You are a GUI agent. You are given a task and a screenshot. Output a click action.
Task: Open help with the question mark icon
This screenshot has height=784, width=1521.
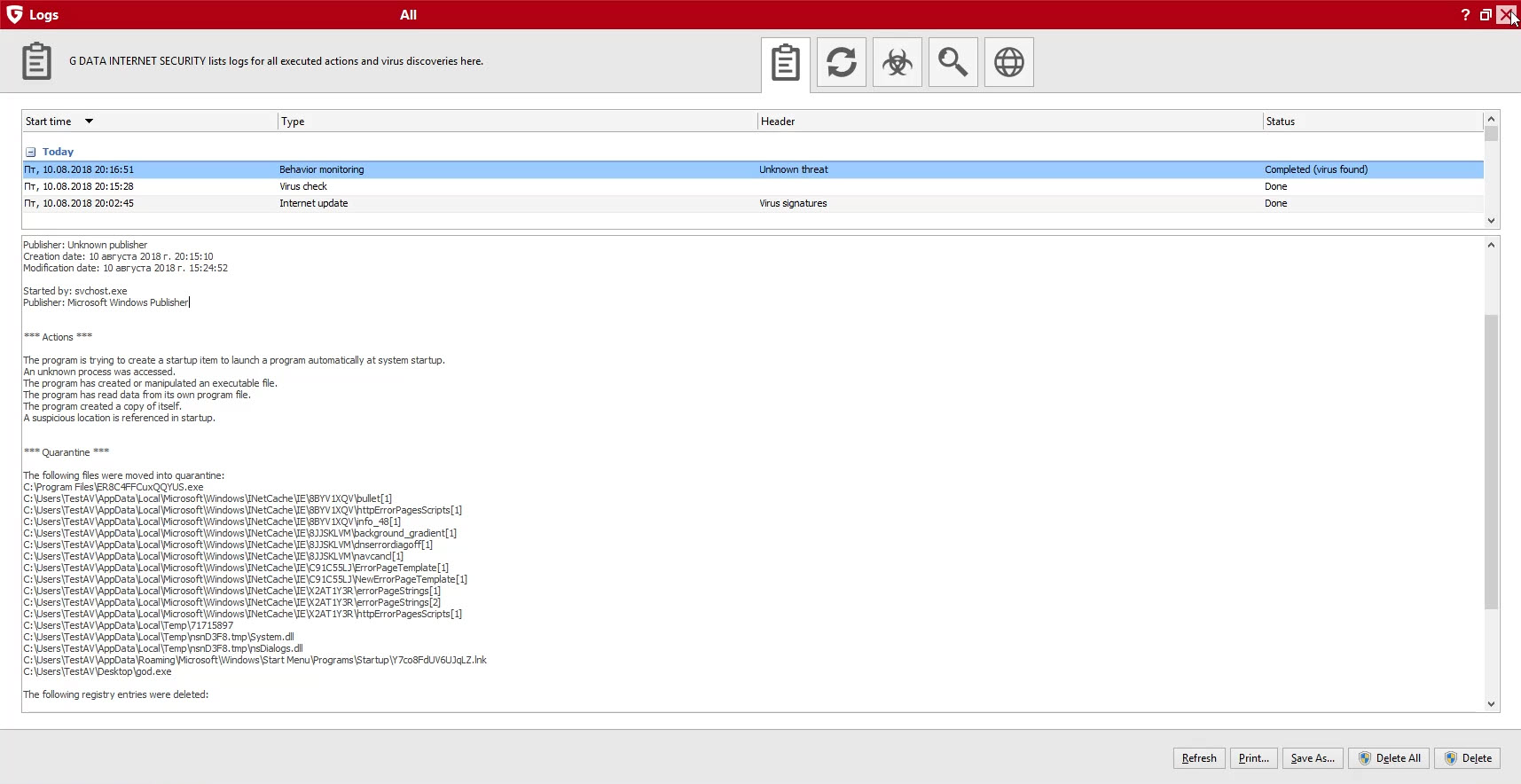click(1465, 15)
